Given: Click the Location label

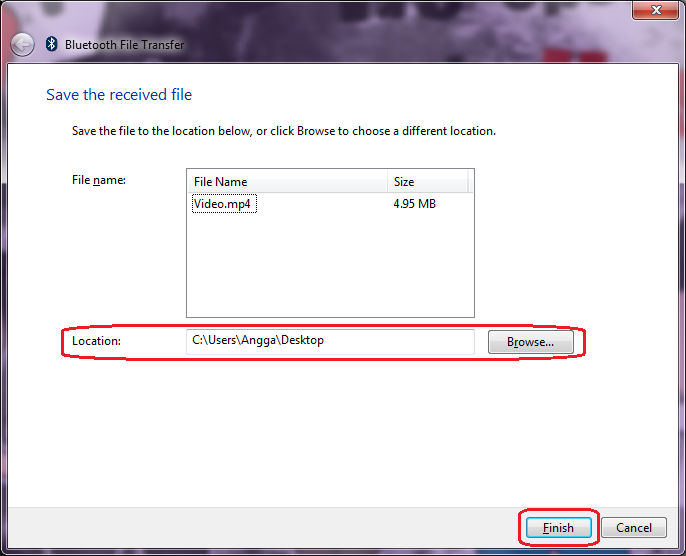Looking at the screenshot, I should coord(96,341).
